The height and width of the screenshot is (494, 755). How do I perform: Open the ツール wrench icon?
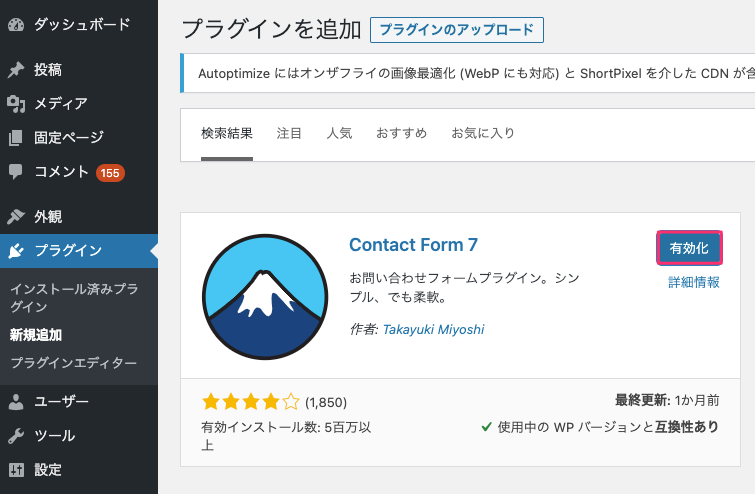[x=16, y=436]
